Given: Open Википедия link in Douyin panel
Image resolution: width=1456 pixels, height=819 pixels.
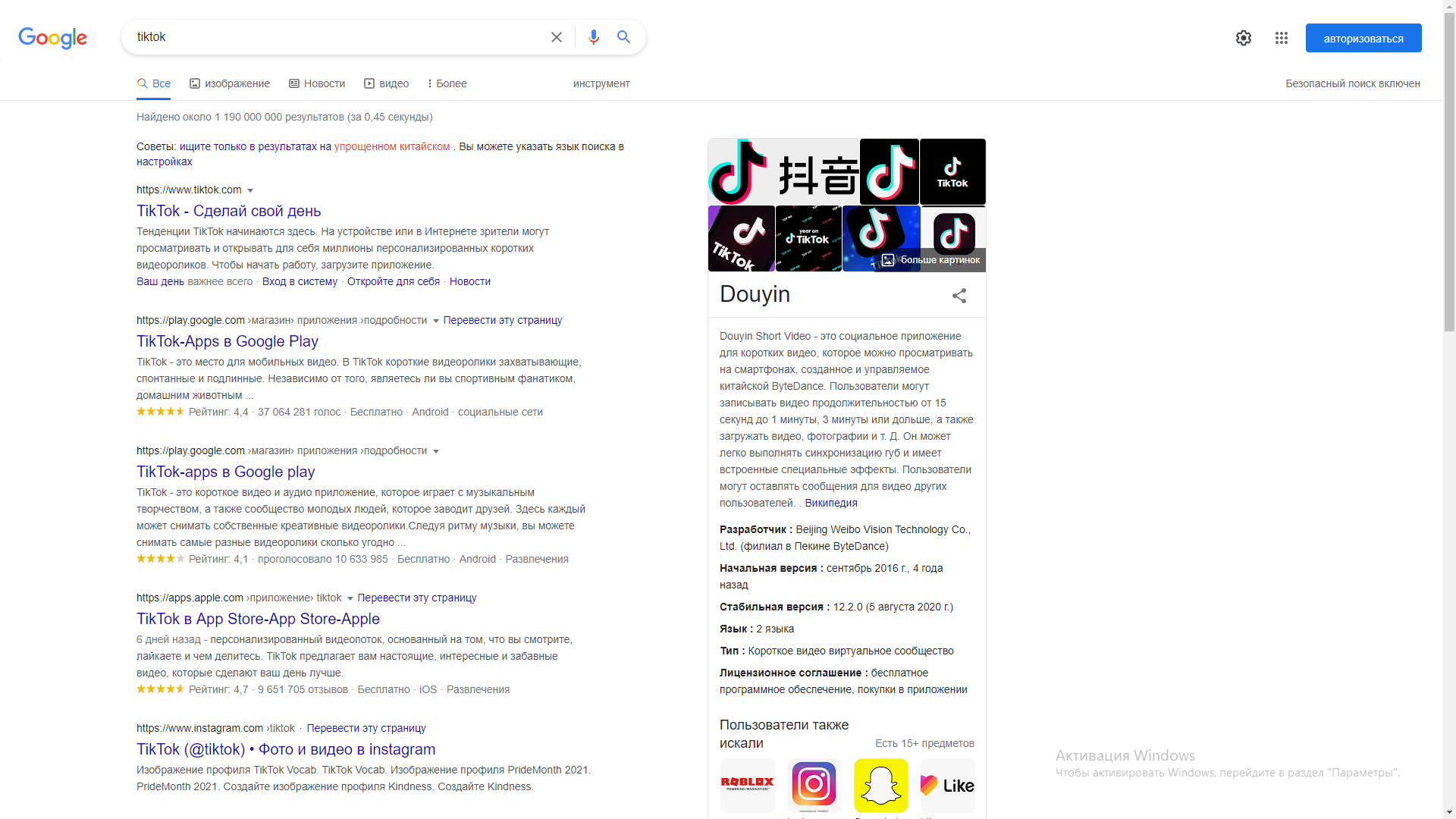Looking at the screenshot, I should click(x=831, y=503).
